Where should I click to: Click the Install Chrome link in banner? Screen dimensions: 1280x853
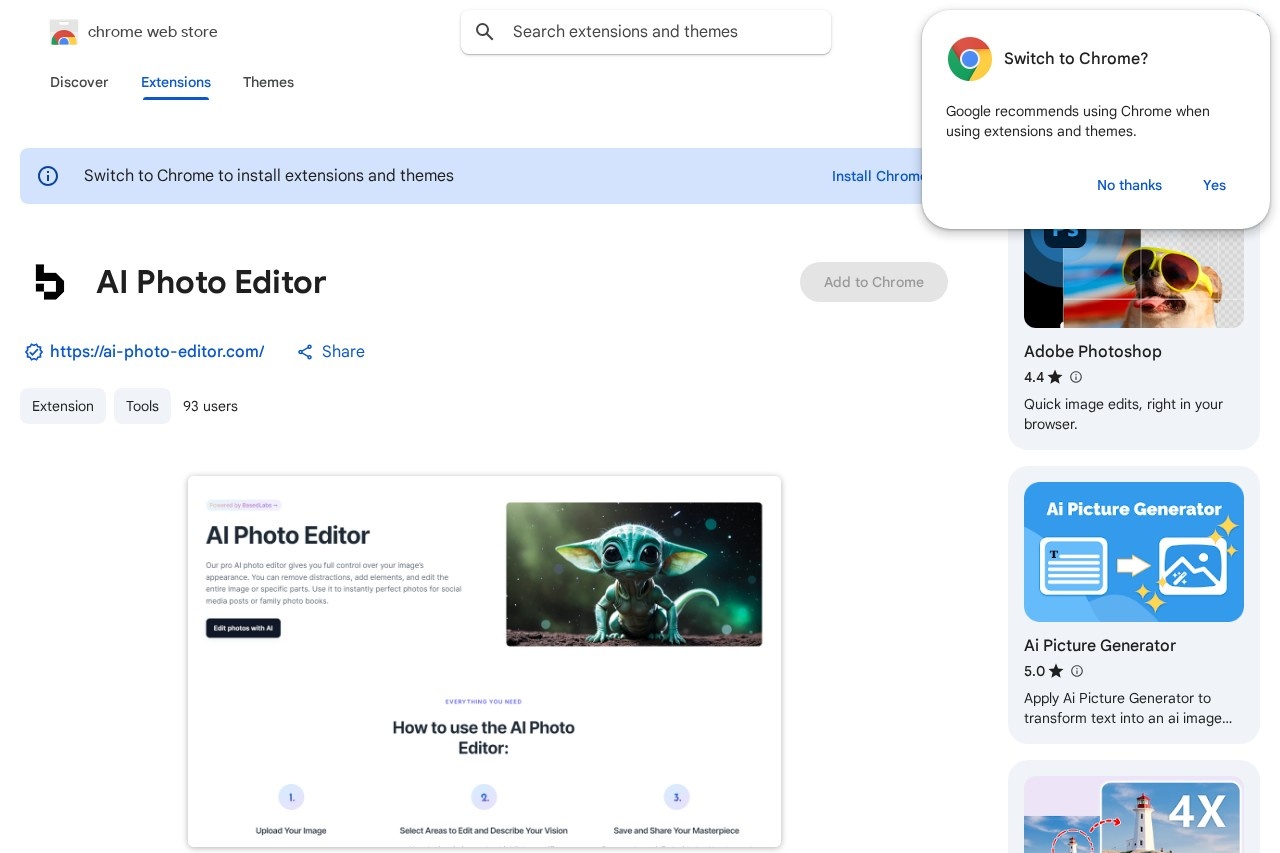coord(876,176)
